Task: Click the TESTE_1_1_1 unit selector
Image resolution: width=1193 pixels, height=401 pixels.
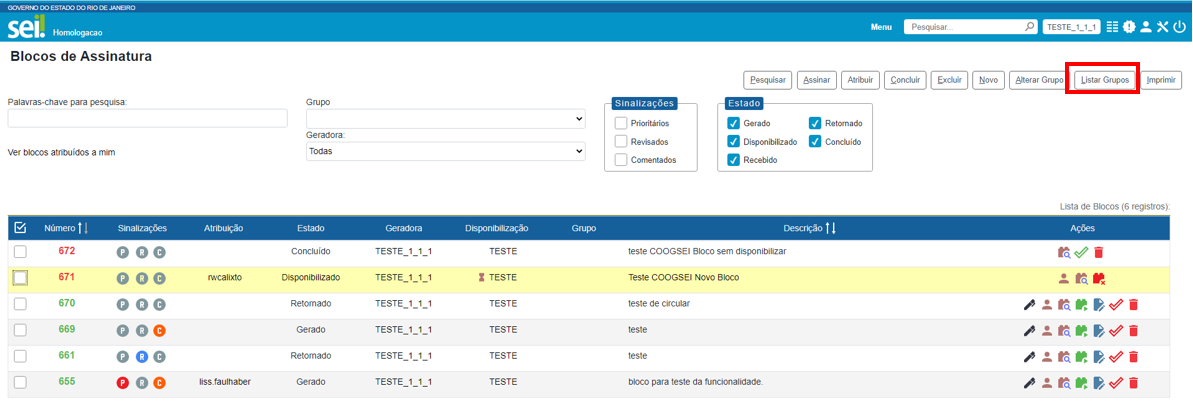Action: tap(1071, 27)
